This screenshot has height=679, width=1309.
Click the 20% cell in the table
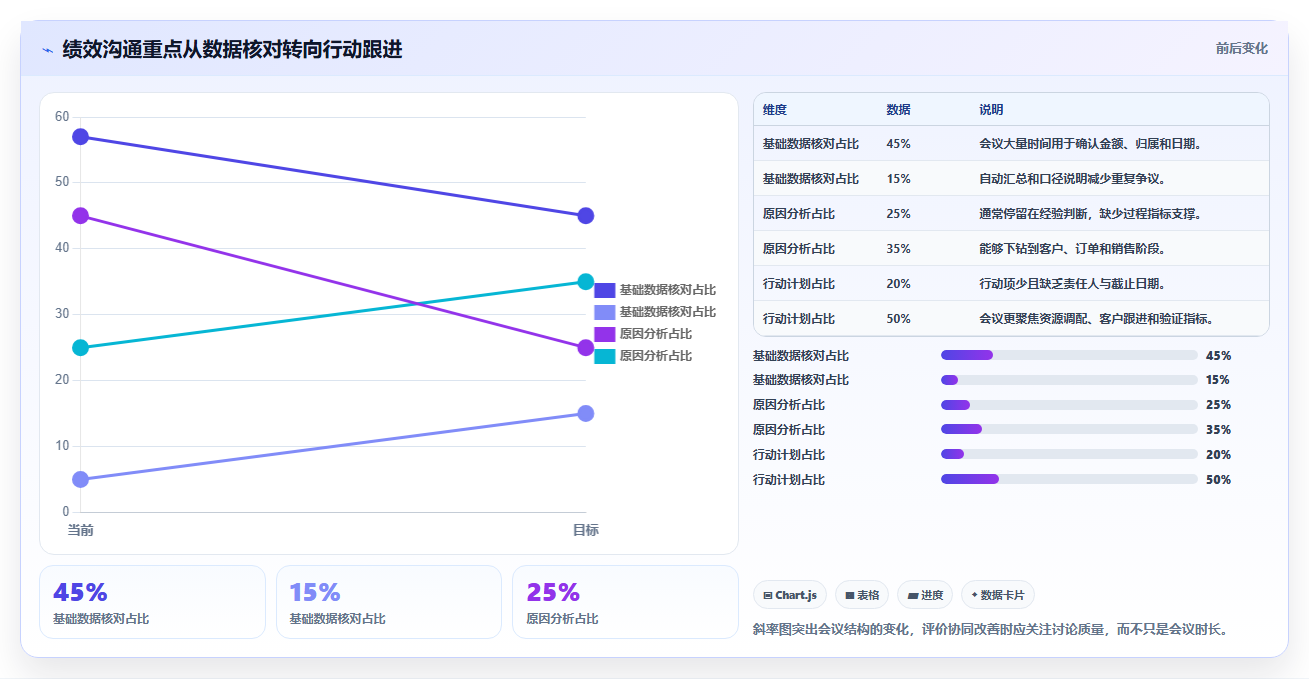[898, 284]
